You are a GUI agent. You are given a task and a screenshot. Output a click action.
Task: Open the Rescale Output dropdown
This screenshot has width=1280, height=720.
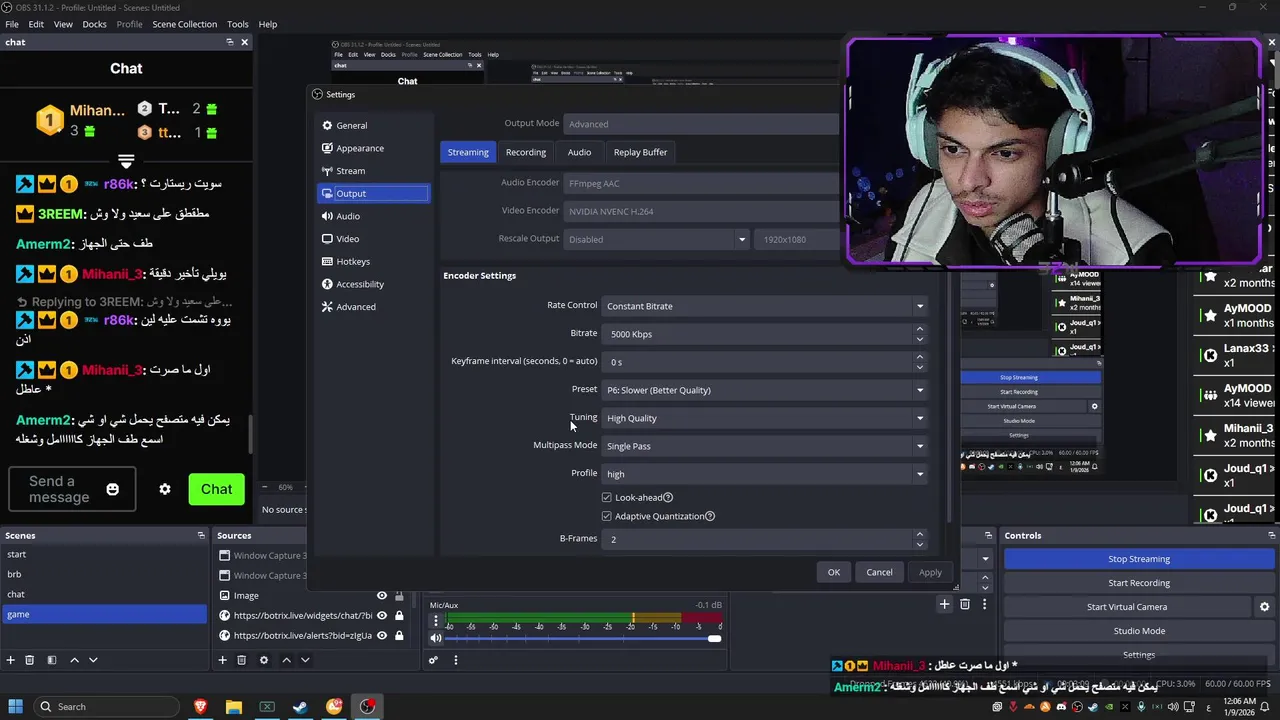[x=657, y=239]
